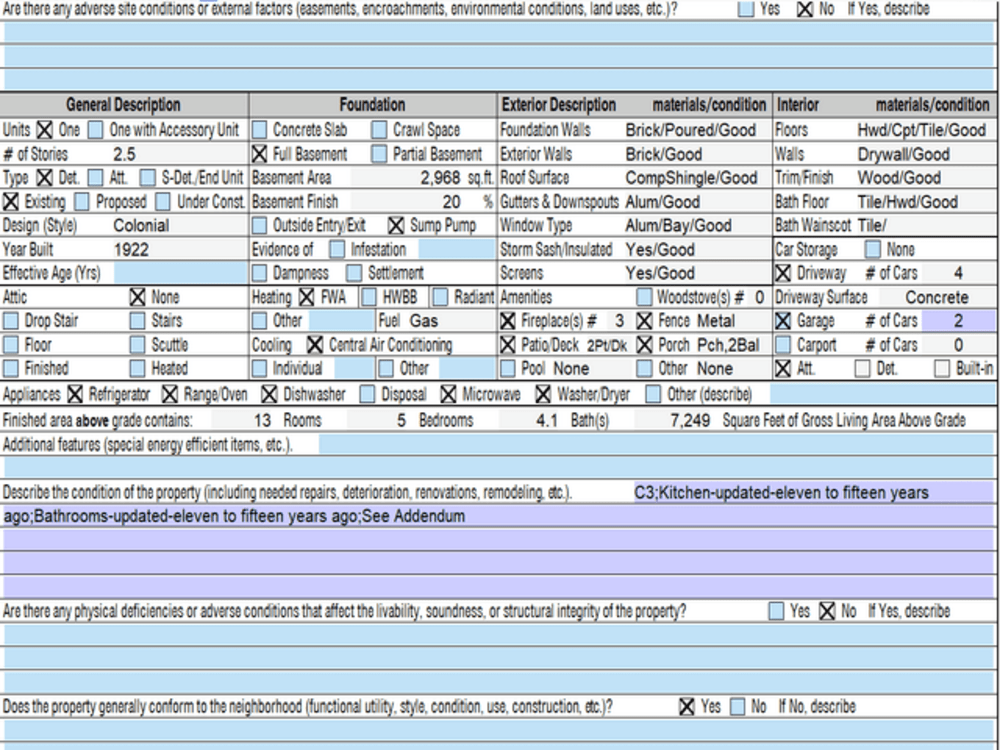1000x750 pixels.
Task: Check the HWBB heating box
Action: tap(369, 297)
